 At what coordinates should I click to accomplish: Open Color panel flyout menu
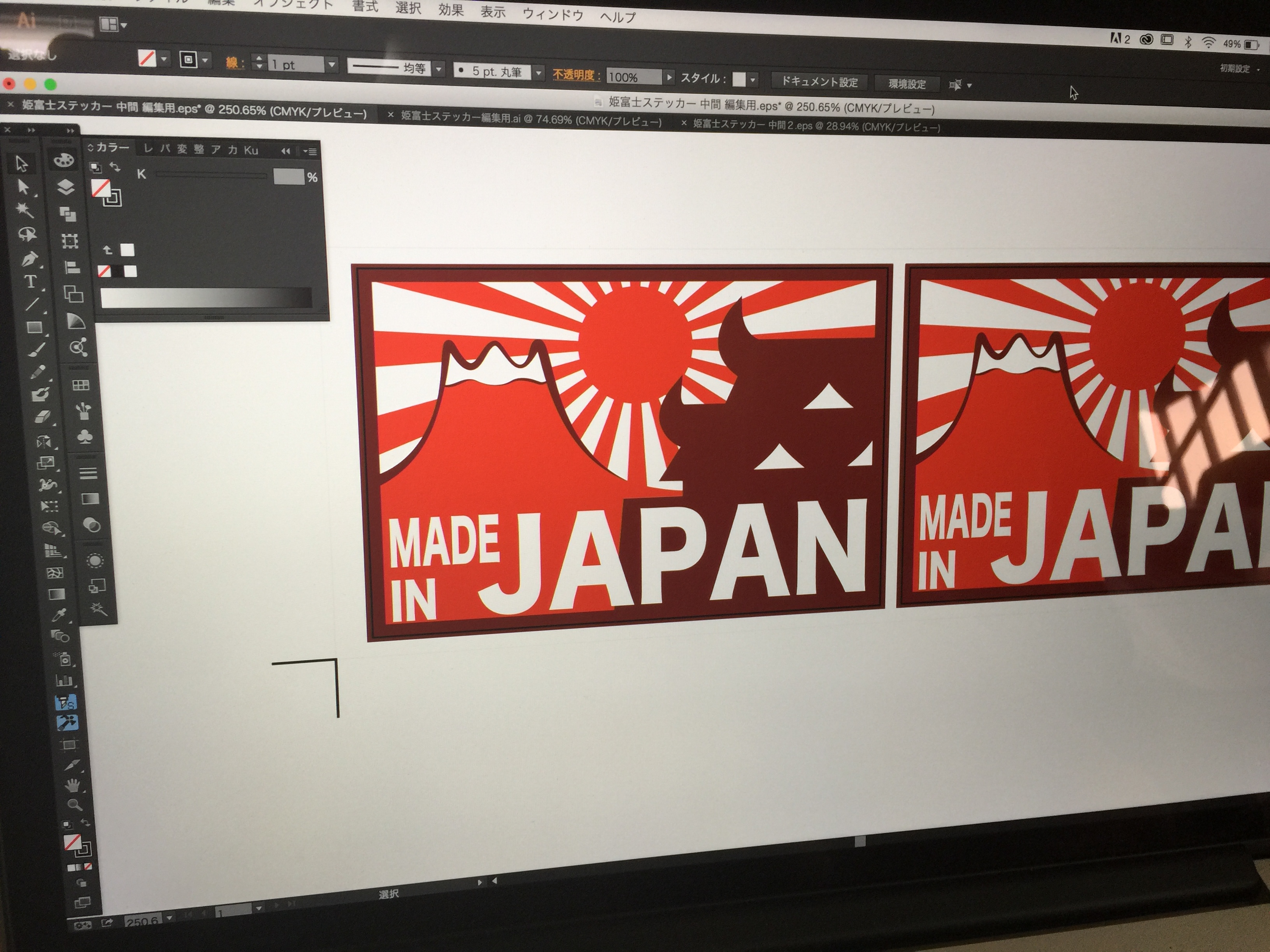click(x=310, y=152)
